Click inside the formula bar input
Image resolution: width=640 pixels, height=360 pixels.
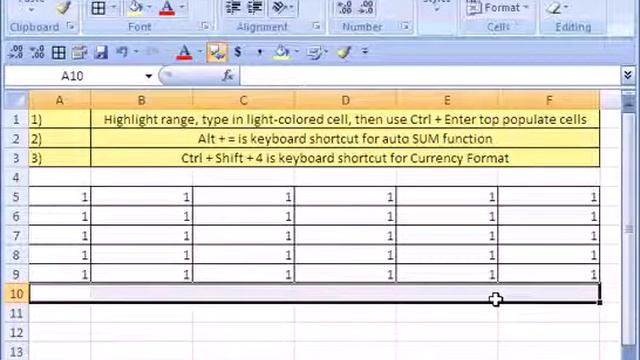[x=430, y=76]
